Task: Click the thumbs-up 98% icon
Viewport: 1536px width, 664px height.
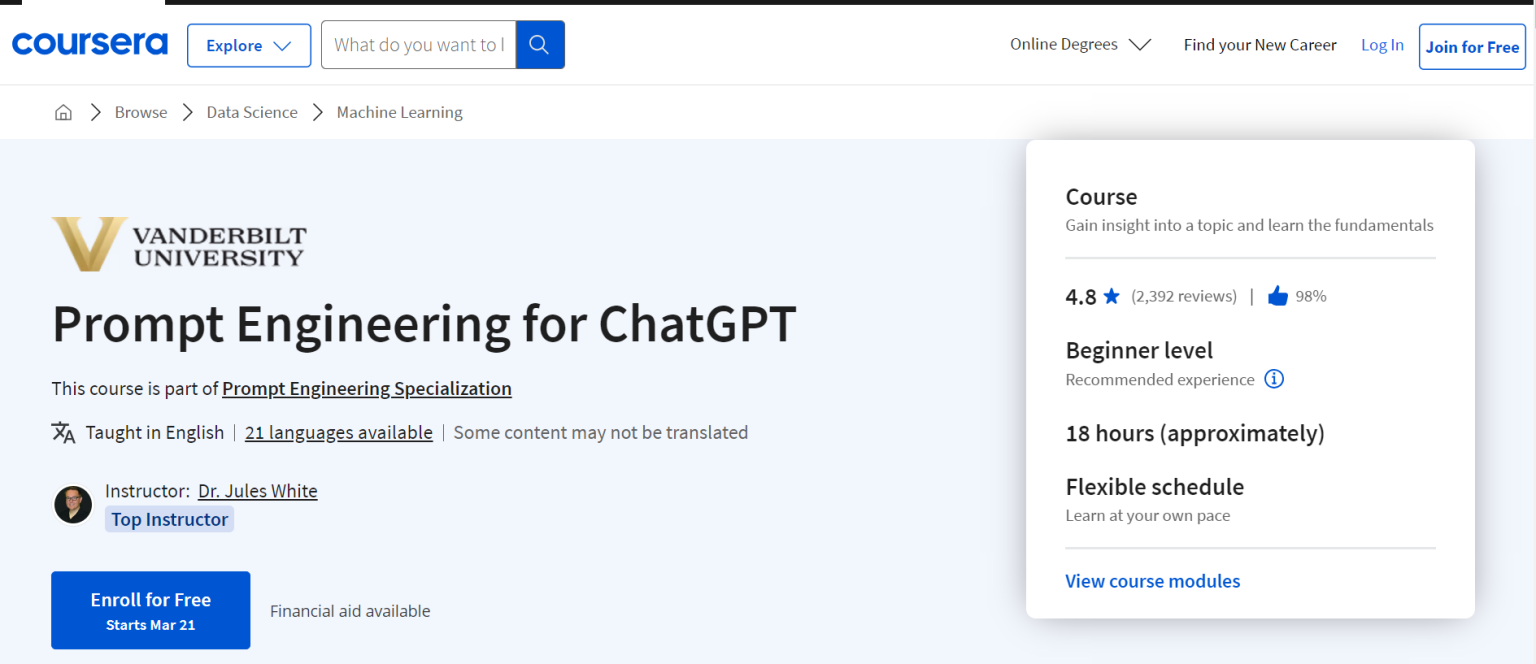Action: 1277,296
